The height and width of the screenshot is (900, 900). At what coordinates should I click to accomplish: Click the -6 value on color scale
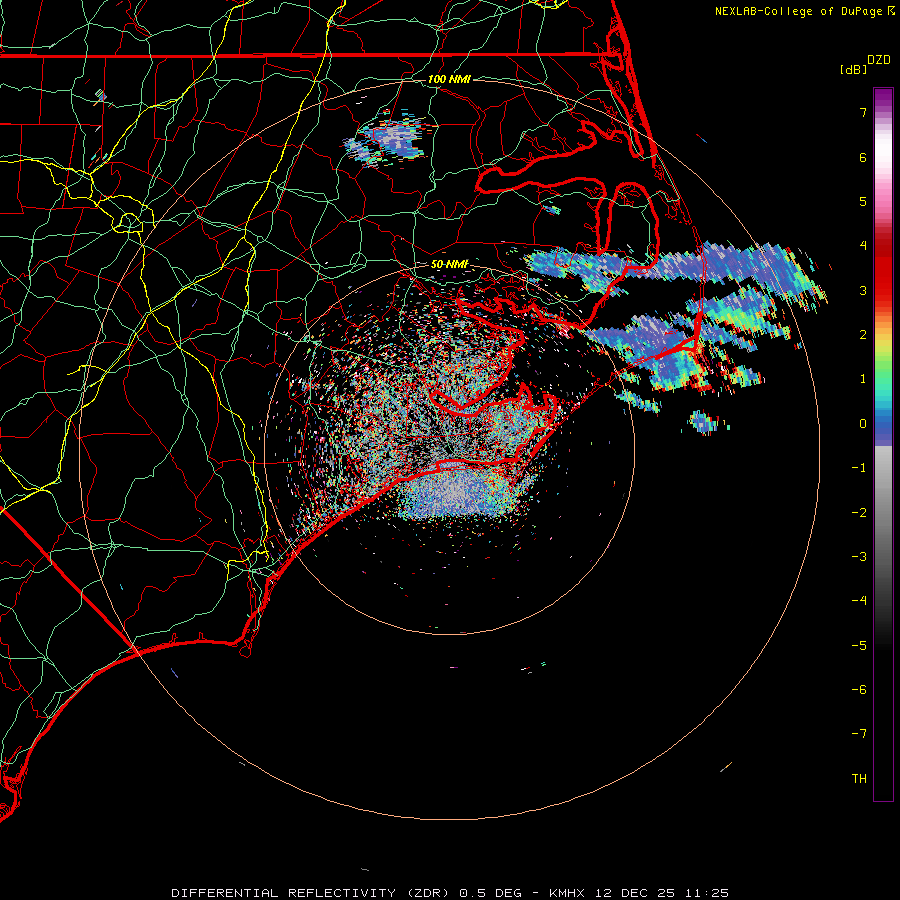859,690
